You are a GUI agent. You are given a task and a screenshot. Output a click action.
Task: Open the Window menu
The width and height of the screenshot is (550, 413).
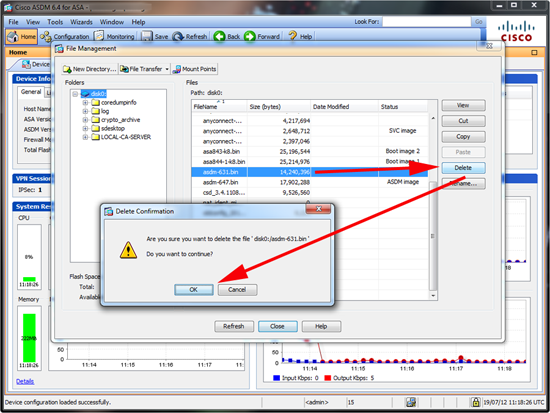[x=112, y=22]
